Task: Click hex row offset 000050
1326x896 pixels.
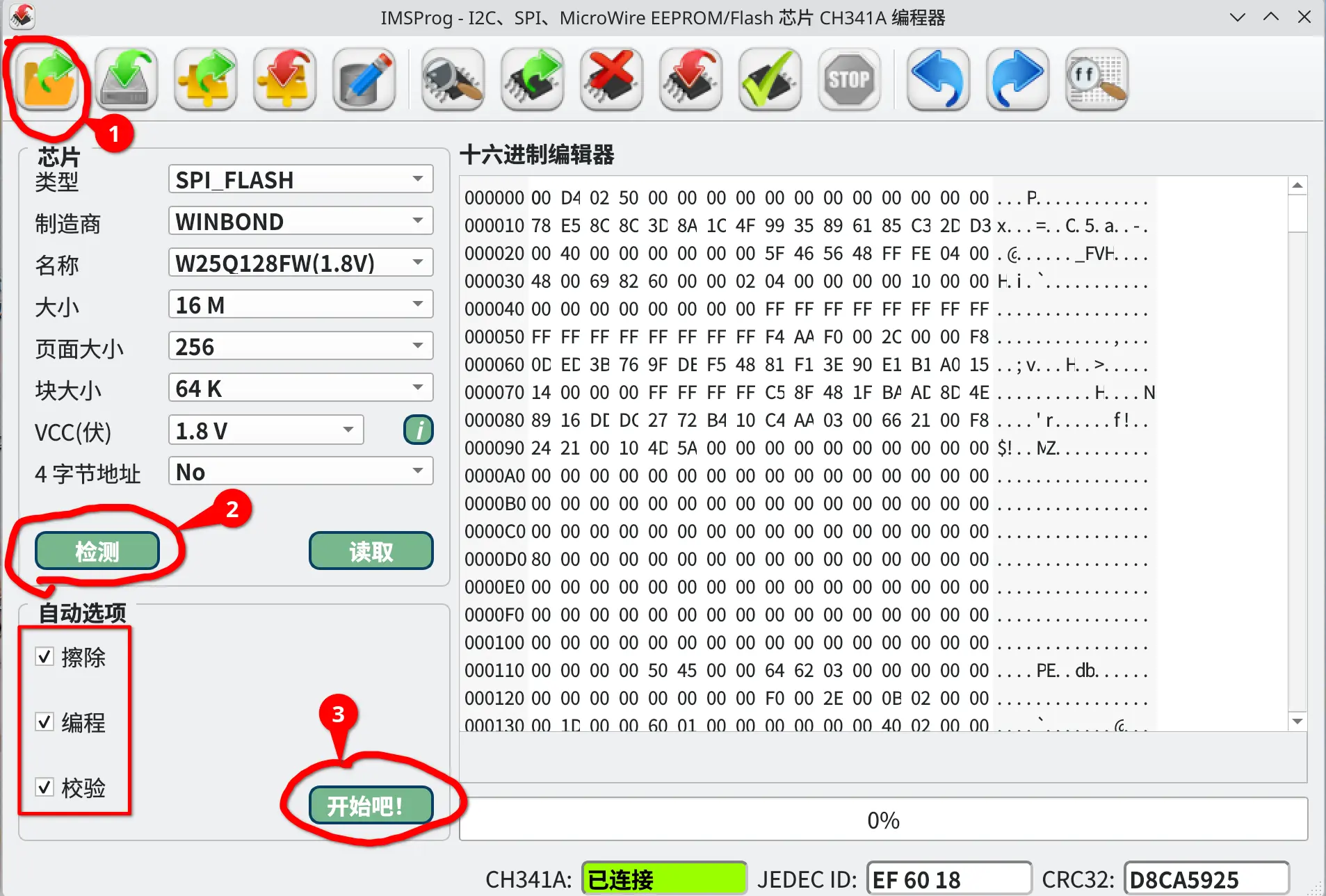Action: 494,337
